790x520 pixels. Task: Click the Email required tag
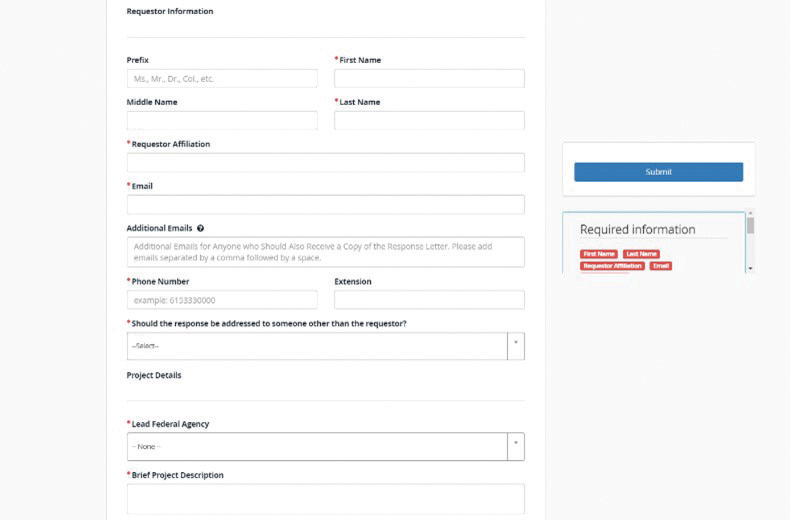661,266
